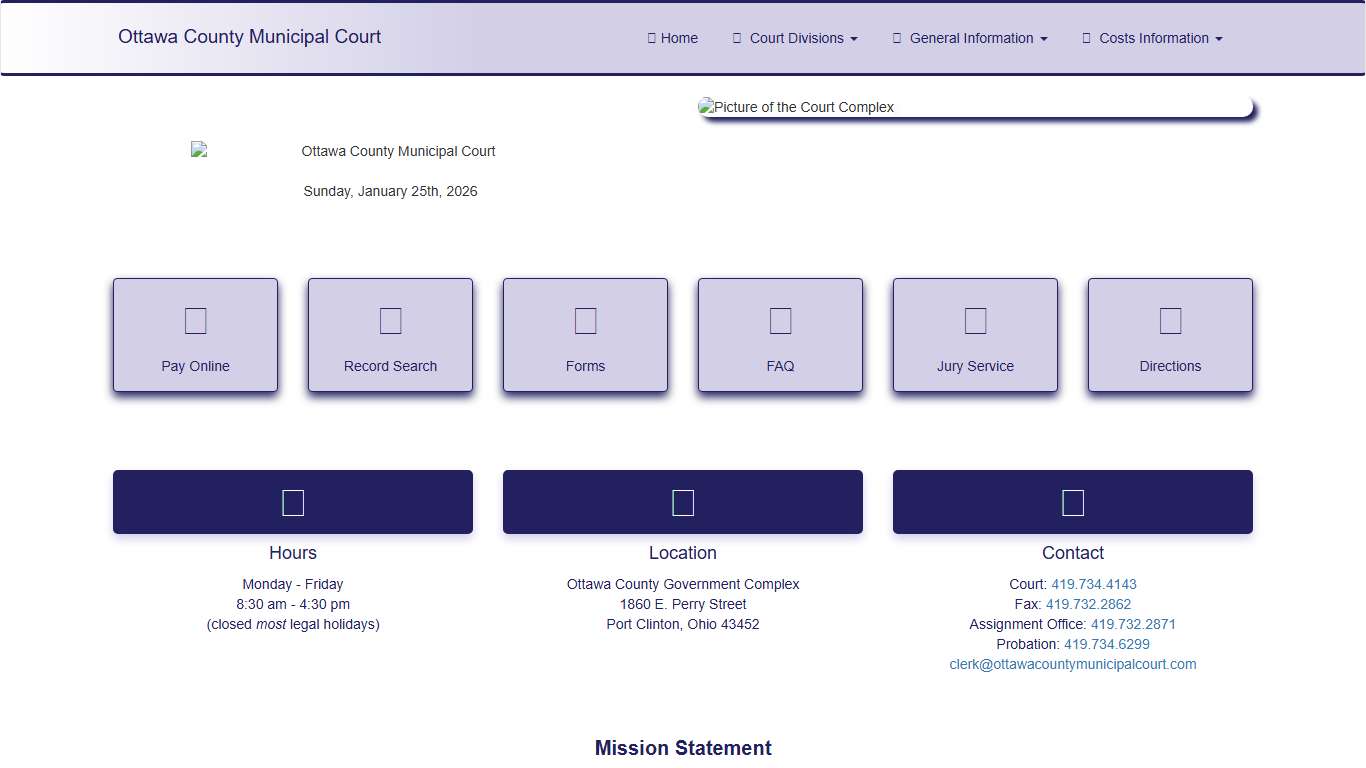Image resolution: width=1366 pixels, height=768 pixels.
Task: Click the icon above Location heading
Action: 683,502
